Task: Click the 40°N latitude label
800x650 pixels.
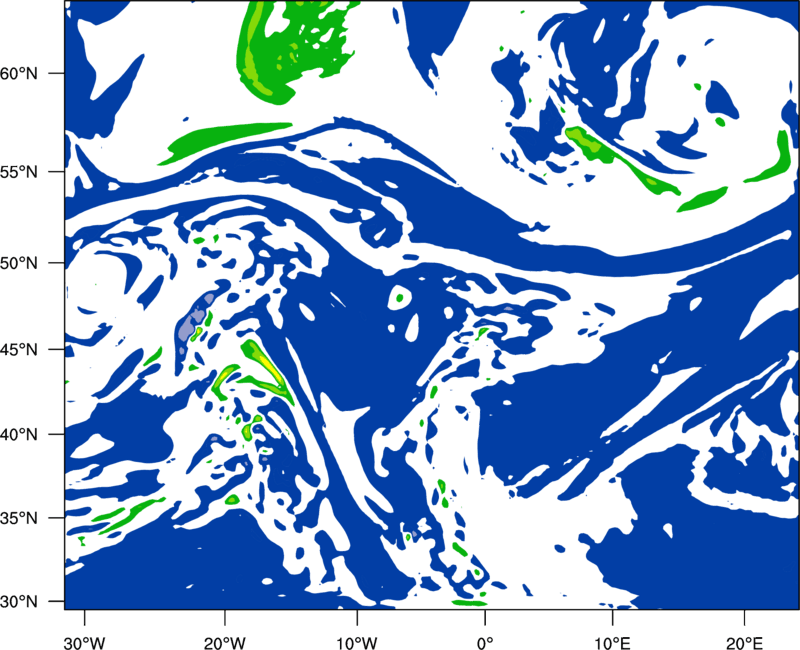Action: pyautogui.click(x=19, y=434)
